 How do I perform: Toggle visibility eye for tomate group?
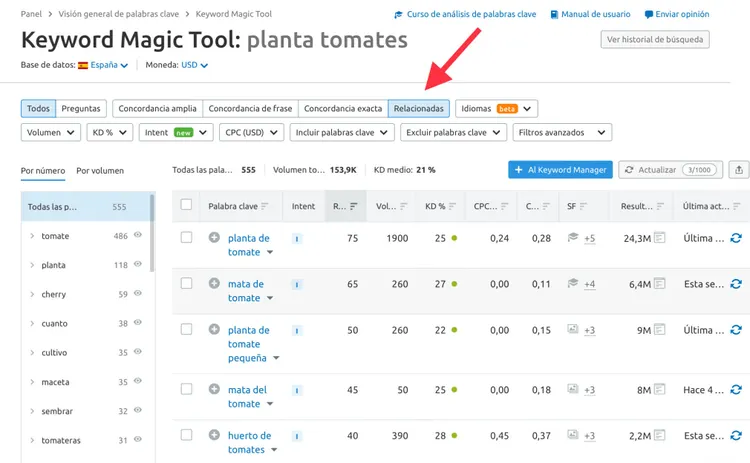tap(138, 235)
